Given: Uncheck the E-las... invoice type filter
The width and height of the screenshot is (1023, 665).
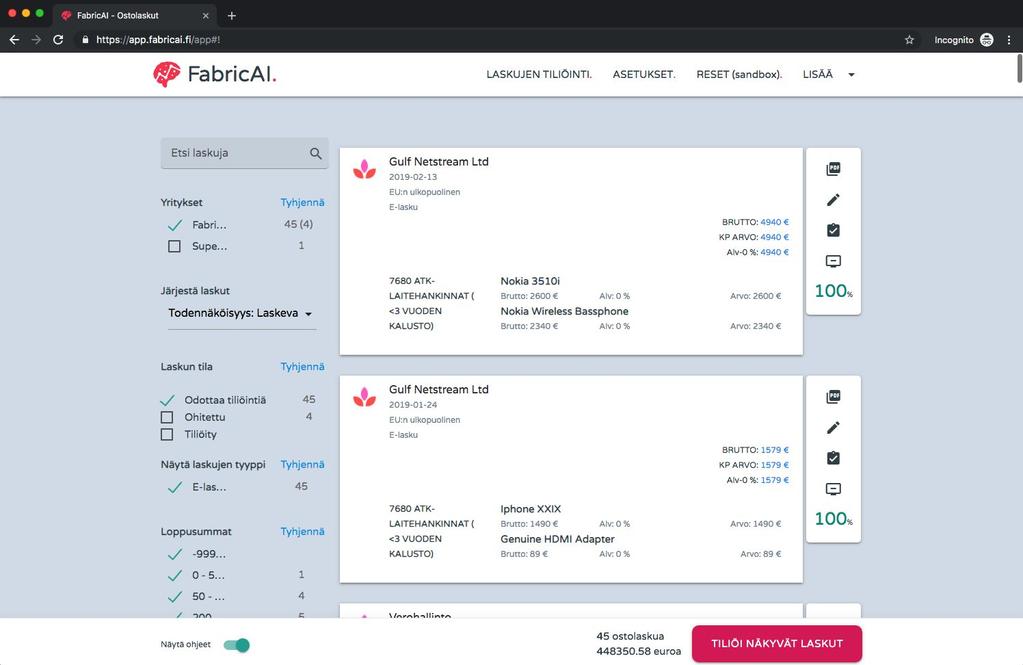Looking at the screenshot, I should tap(175, 487).
